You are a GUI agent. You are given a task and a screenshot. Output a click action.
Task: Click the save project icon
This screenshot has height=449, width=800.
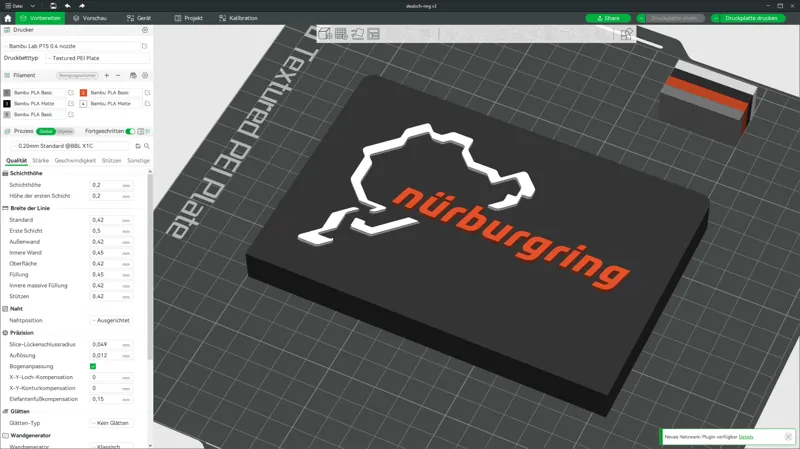pyautogui.click(x=53, y=6)
